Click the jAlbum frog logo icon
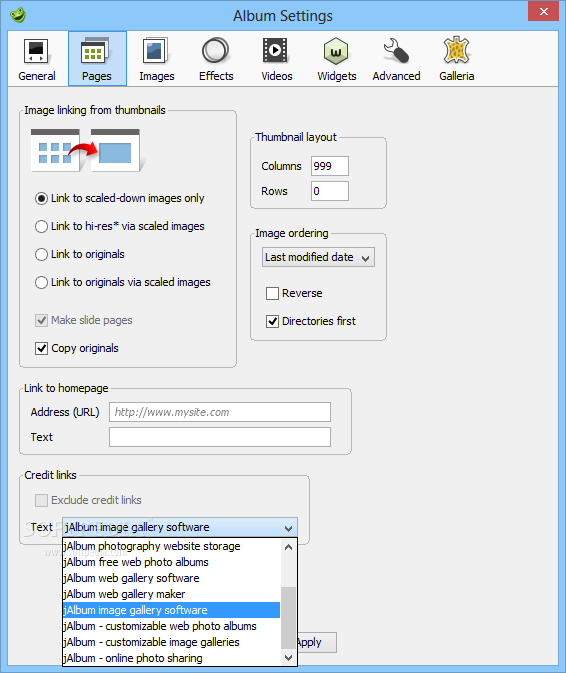566x673 pixels. click(x=18, y=15)
